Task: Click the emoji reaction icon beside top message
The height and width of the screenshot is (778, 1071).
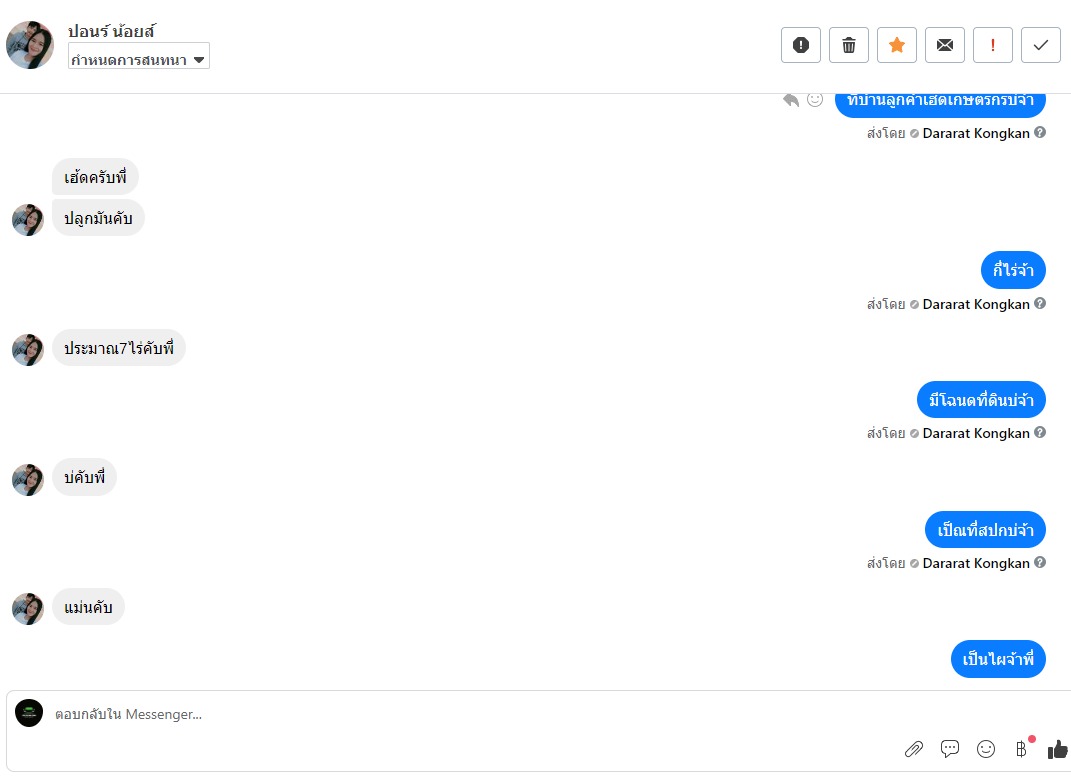Action: (x=815, y=100)
